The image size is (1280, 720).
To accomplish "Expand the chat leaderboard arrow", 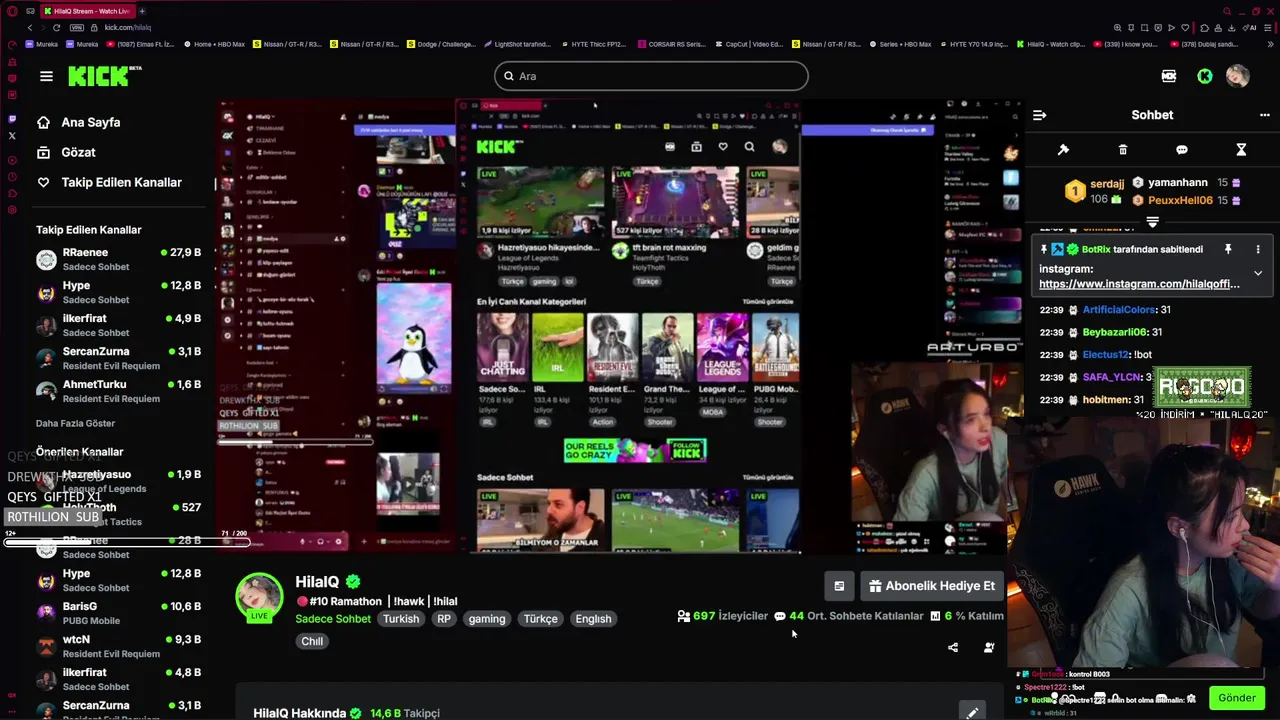I will (x=1152, y=222).
